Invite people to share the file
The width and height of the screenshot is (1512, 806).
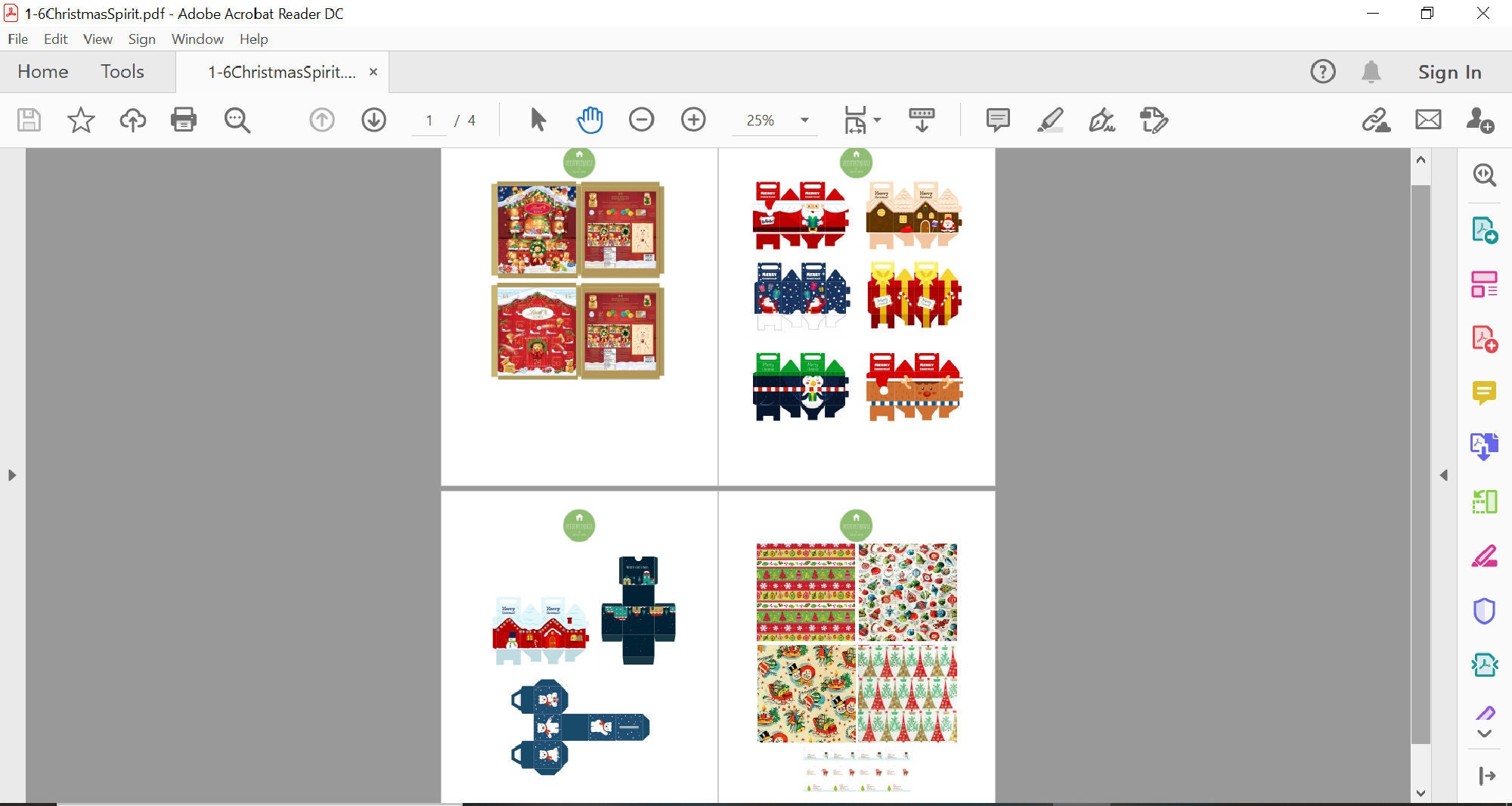pos(1479,119)
